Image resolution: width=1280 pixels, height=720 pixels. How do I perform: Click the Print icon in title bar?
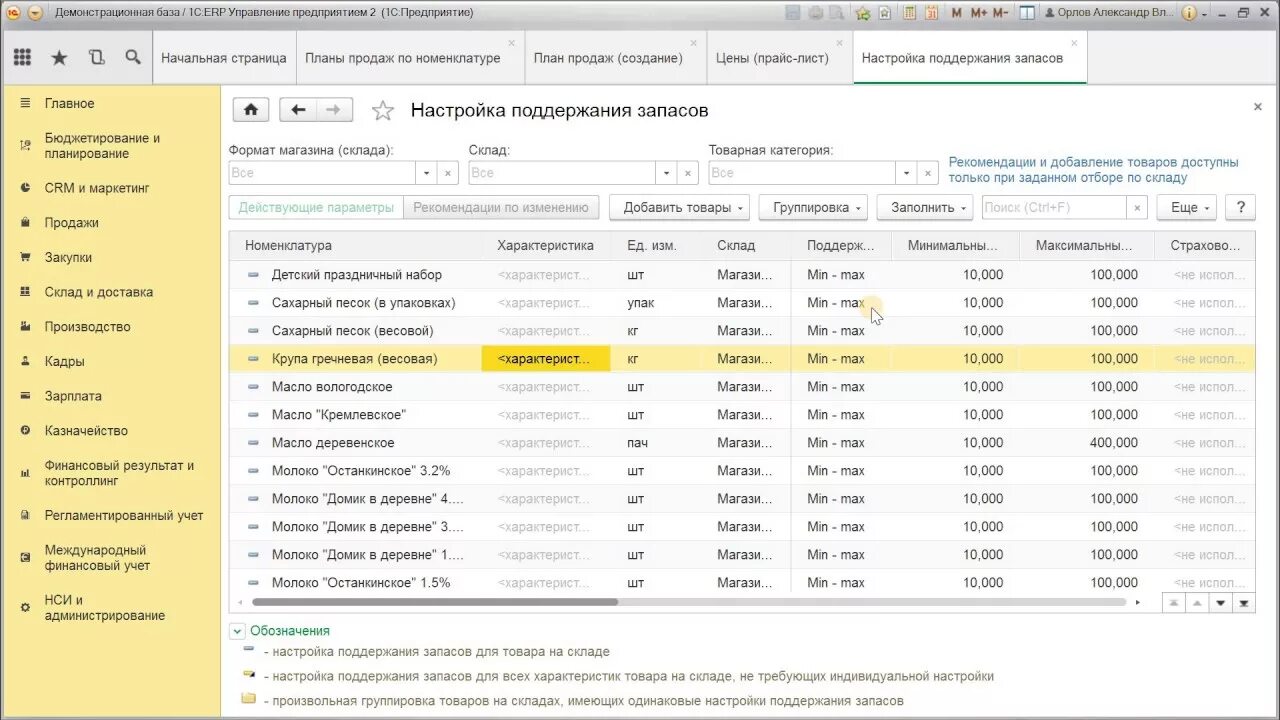[815, 13]
